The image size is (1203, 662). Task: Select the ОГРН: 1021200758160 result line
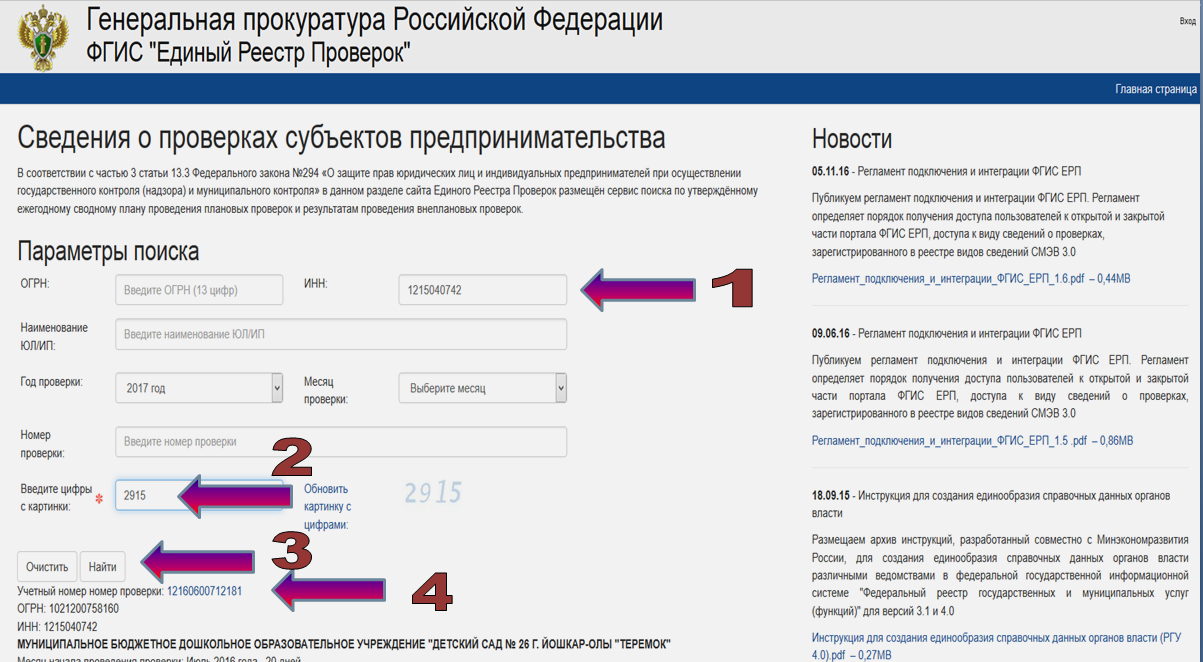[68, 608]
